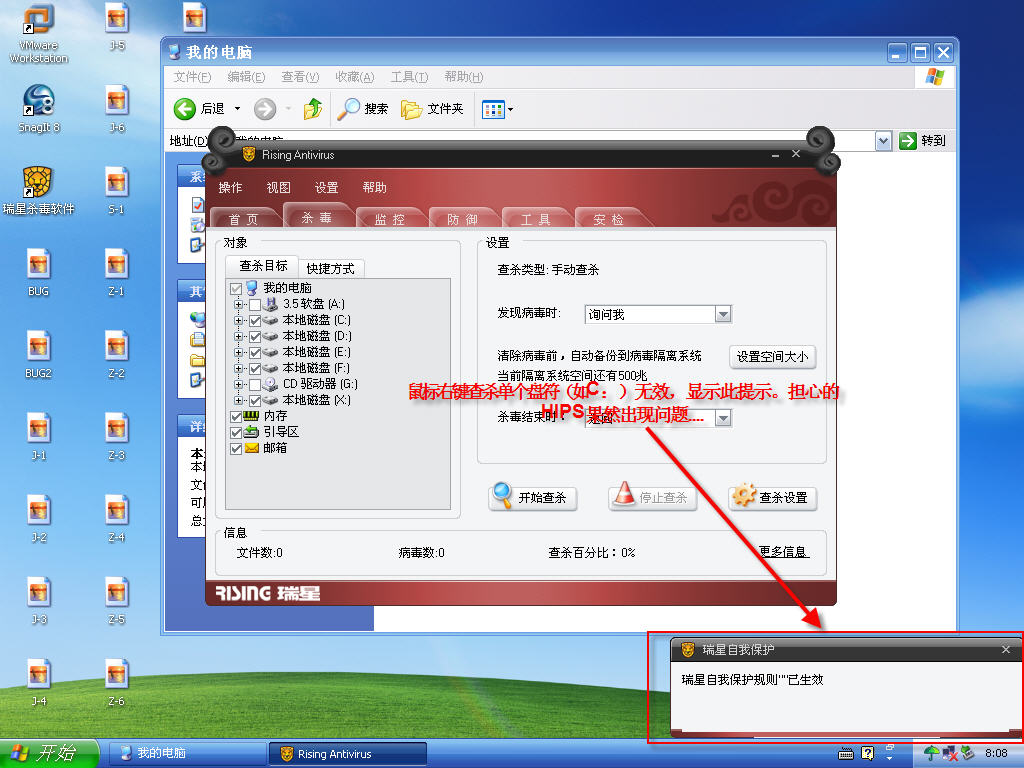The width and height of the screenshot is (1024, 768).
Task: Click the Up folder icon in 我的电脑 toolbar
Action: tap(313, 109)
